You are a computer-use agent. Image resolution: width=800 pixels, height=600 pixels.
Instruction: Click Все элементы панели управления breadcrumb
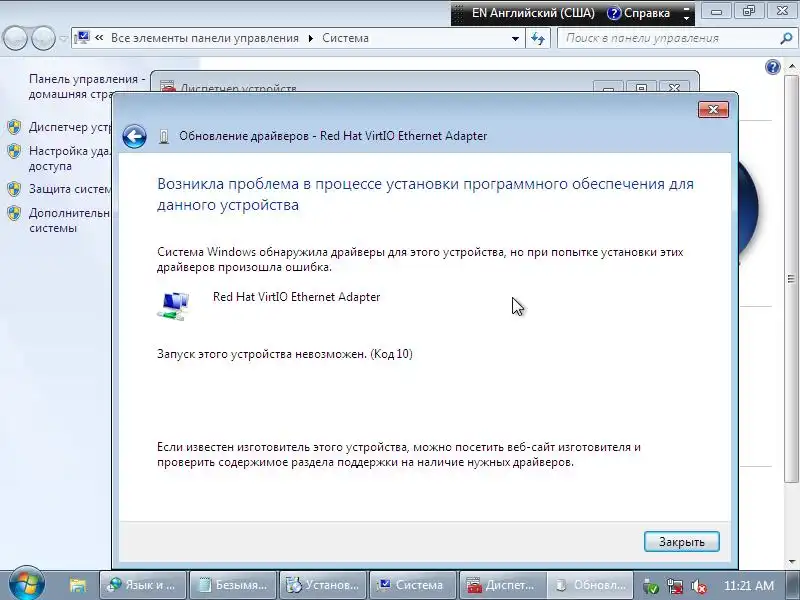(205, 38)
